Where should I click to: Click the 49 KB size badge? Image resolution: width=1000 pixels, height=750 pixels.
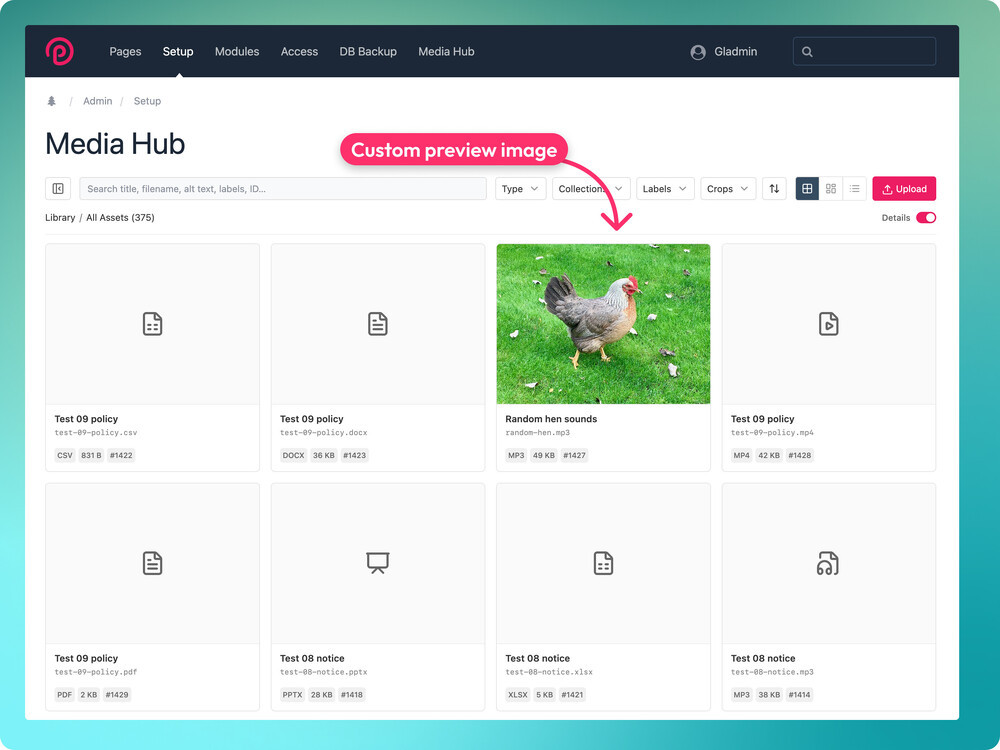click(544, 455)
